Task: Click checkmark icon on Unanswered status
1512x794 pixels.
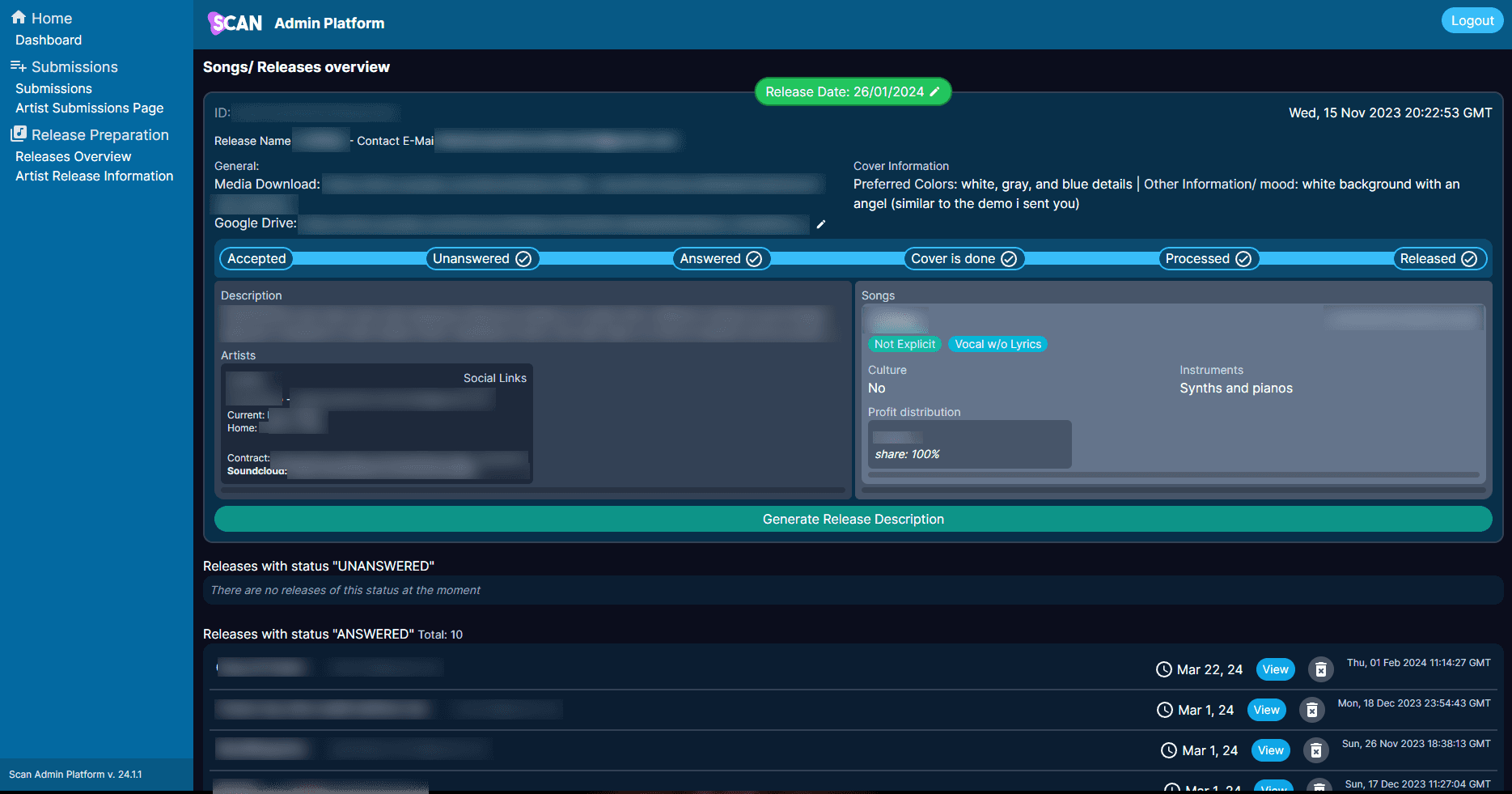Action: pos(523,259)
